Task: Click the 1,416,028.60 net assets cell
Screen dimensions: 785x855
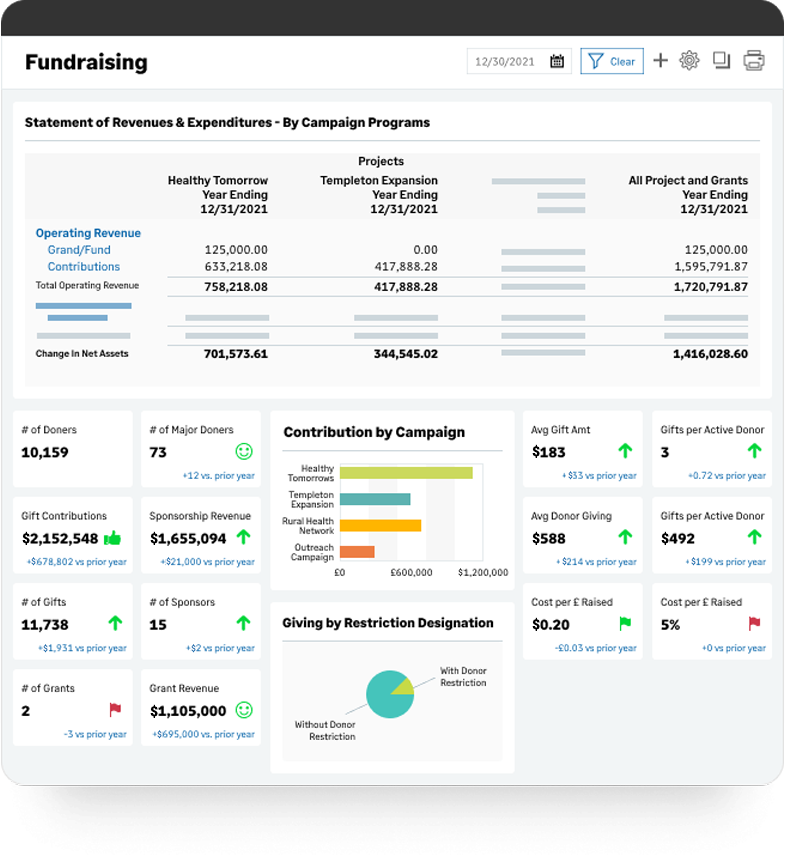Action: (x=710, y=354)
